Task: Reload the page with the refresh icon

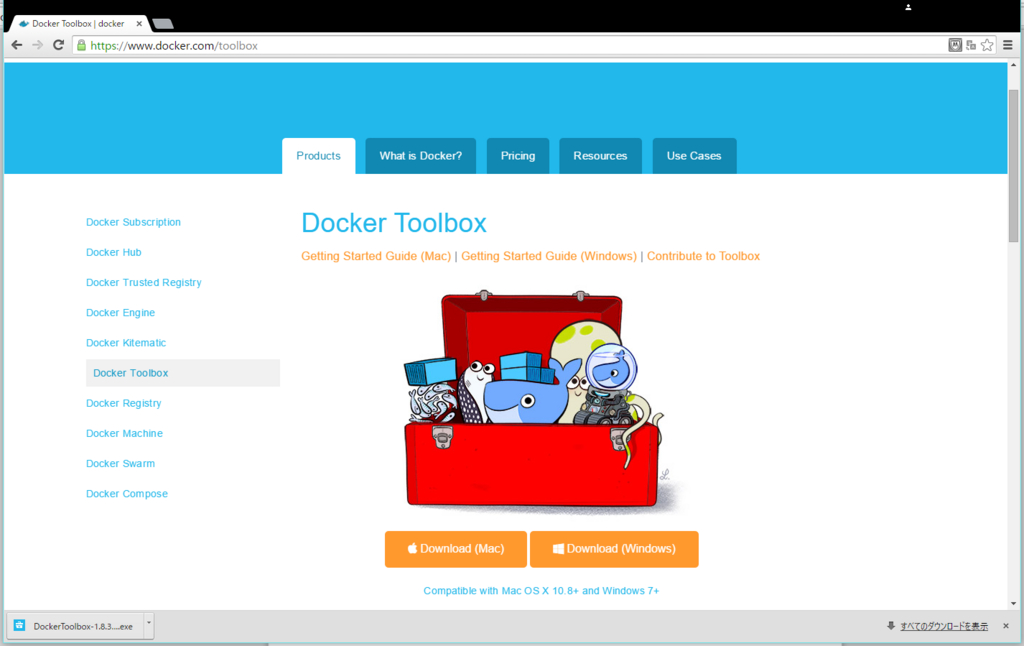Action: (58, 45)
